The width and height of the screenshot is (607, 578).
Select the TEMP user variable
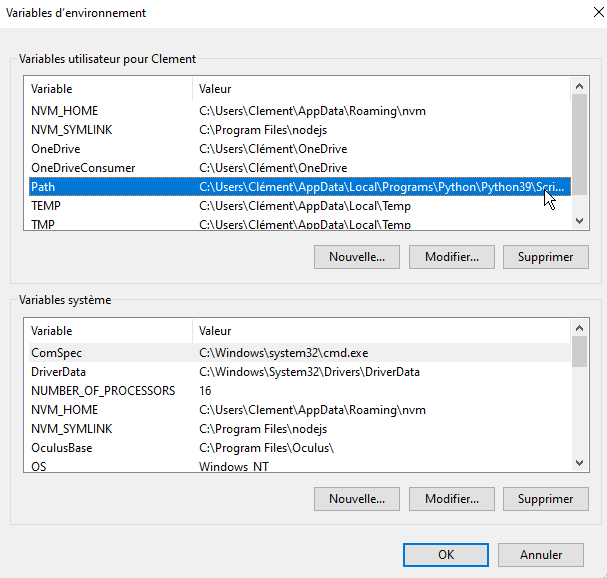pyautogui.click(x=46, y=206)
